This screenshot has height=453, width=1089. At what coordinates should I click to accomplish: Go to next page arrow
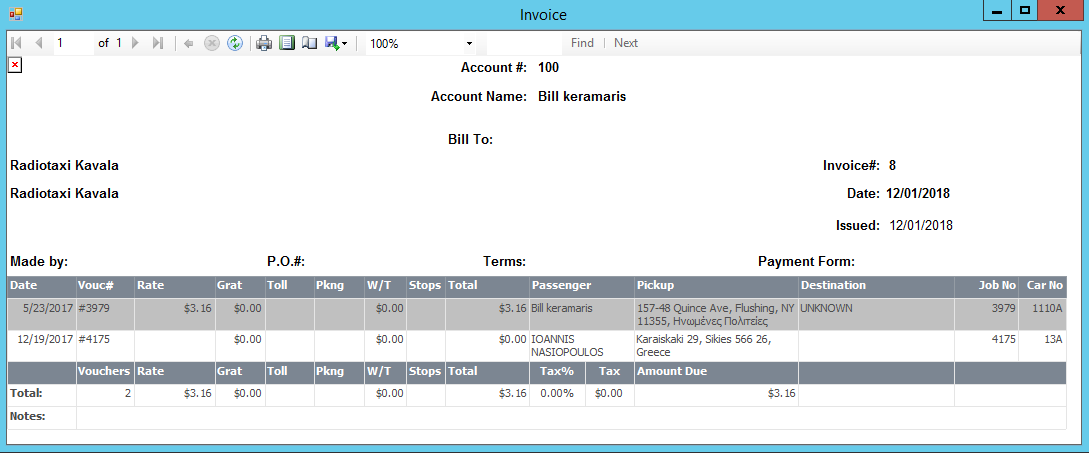135,43
